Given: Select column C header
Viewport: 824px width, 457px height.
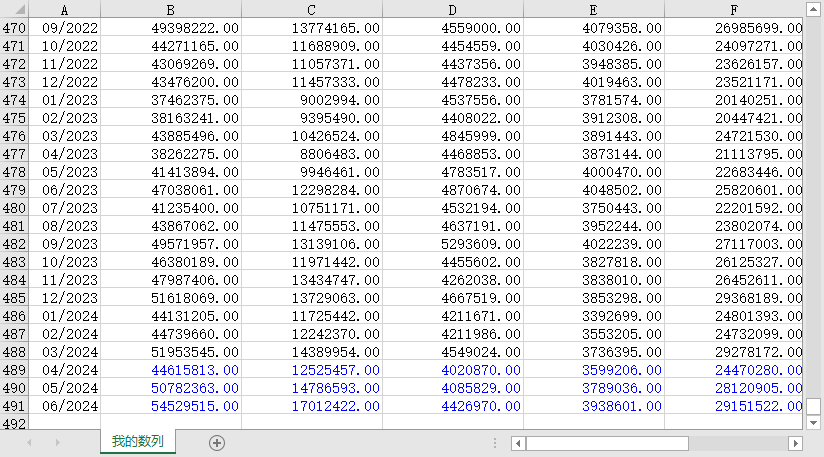Looking at the screenshot, I should point(312,9).
